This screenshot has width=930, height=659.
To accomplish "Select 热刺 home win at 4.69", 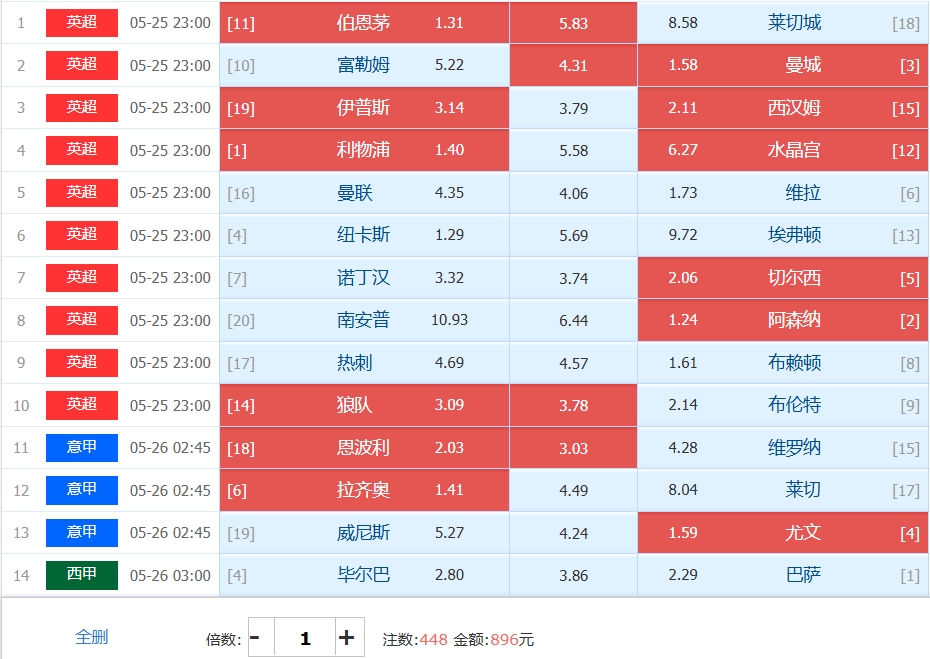I will point(364,362).
